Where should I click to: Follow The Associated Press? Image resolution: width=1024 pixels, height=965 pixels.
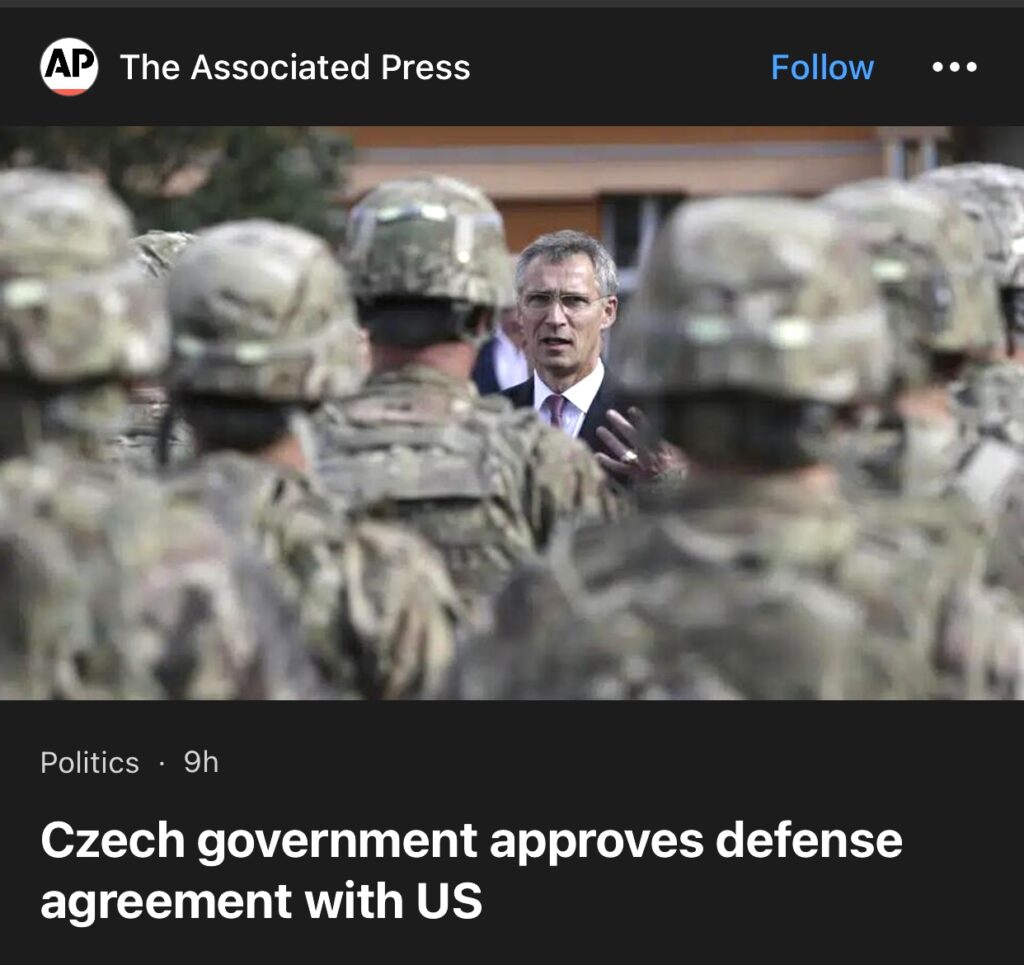822,67
